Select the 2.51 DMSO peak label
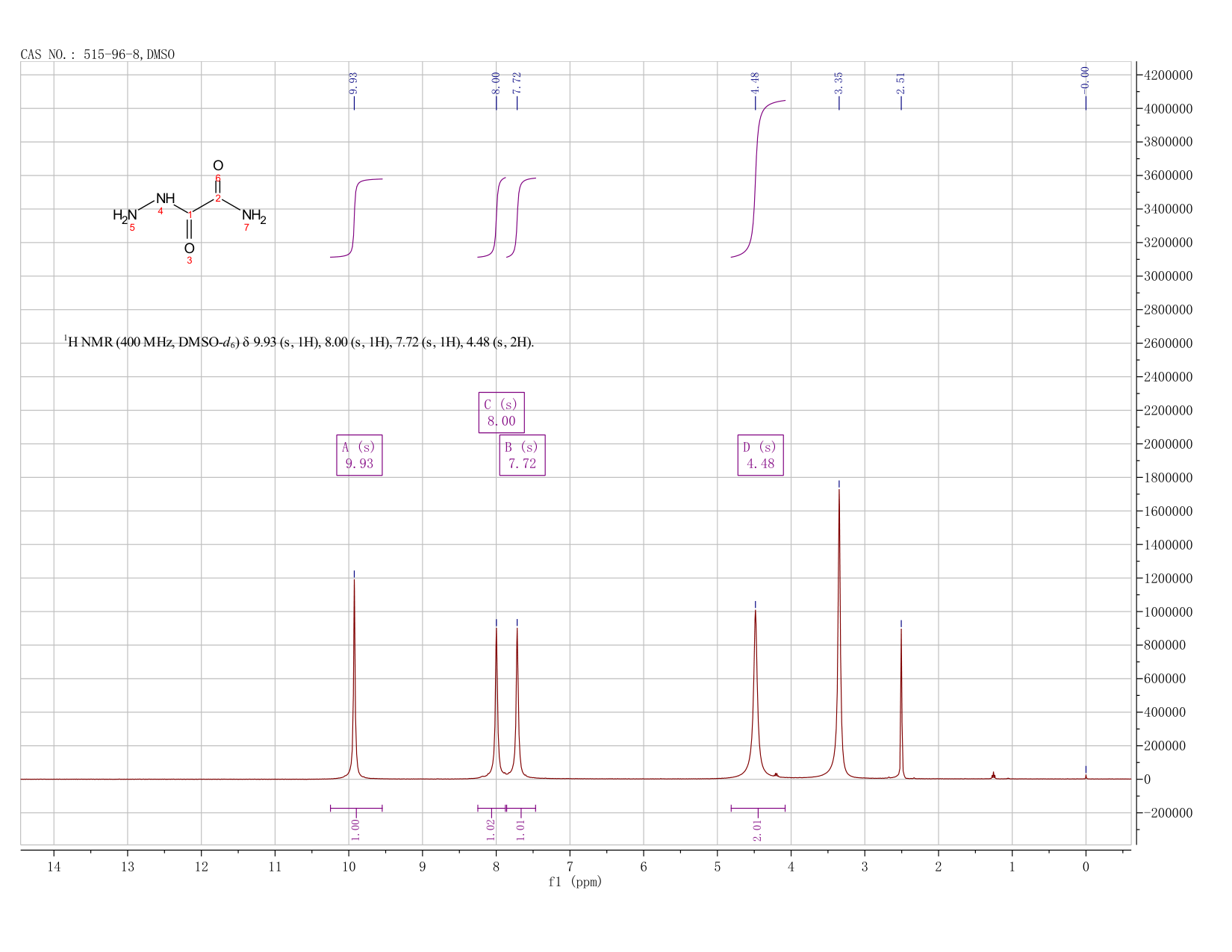Screen dimensions: 1232x952 900,82
